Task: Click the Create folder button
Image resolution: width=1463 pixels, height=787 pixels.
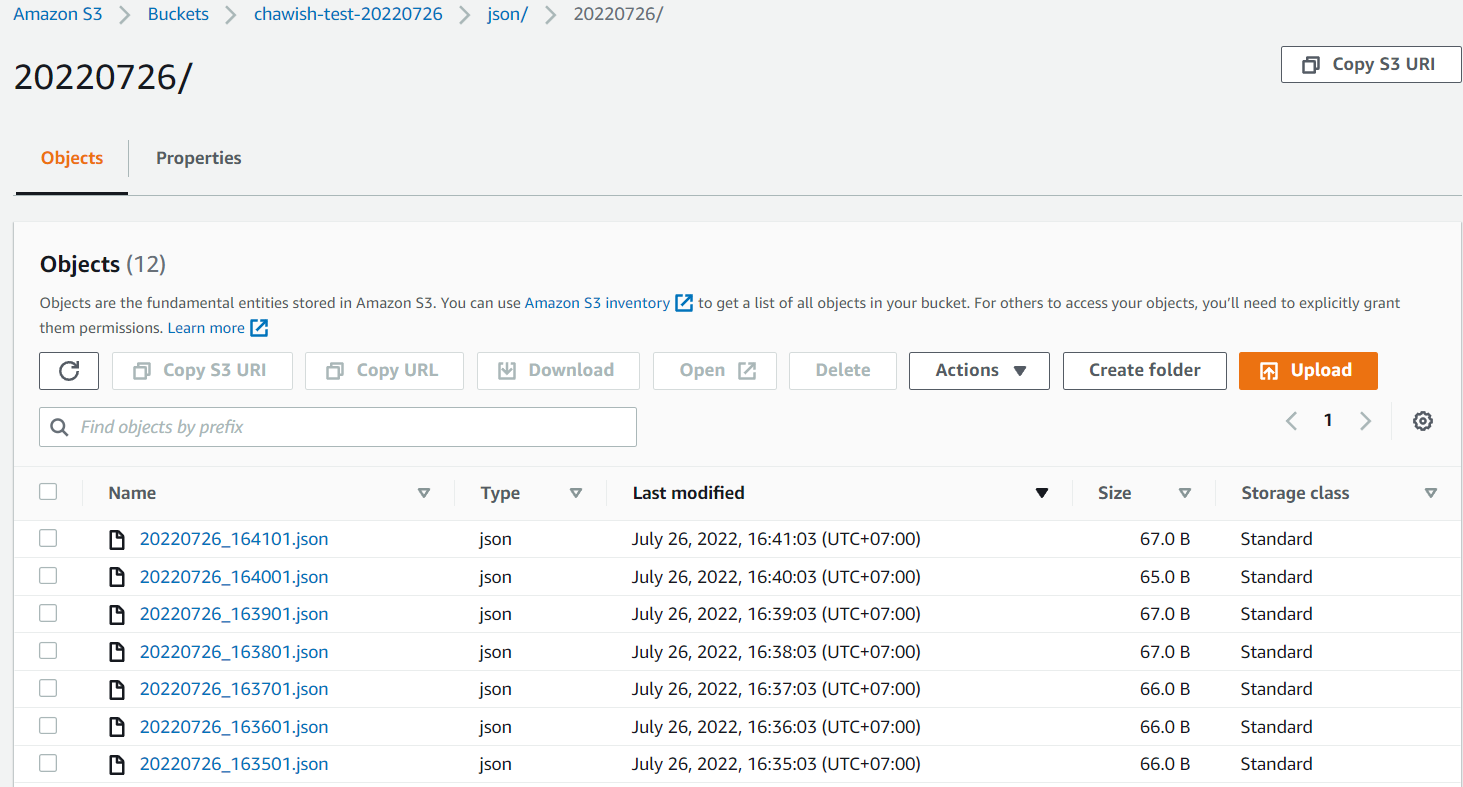Action: 1144,370
